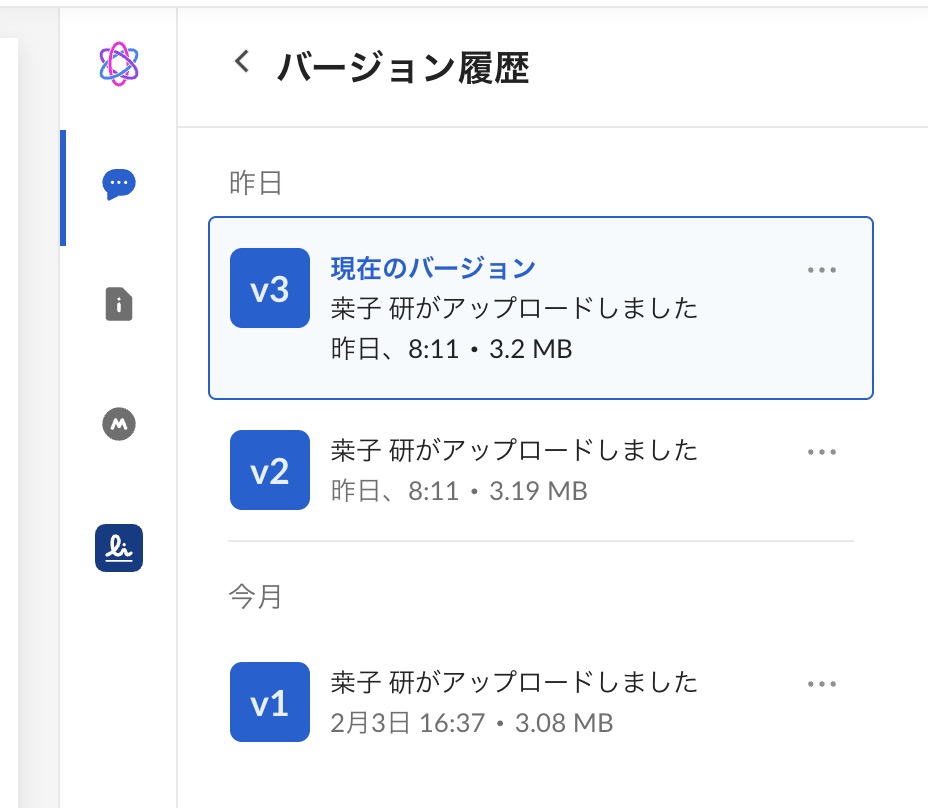Click the v2 size text 3.19 MB
928x808 pixels.
tap(539, 491)
